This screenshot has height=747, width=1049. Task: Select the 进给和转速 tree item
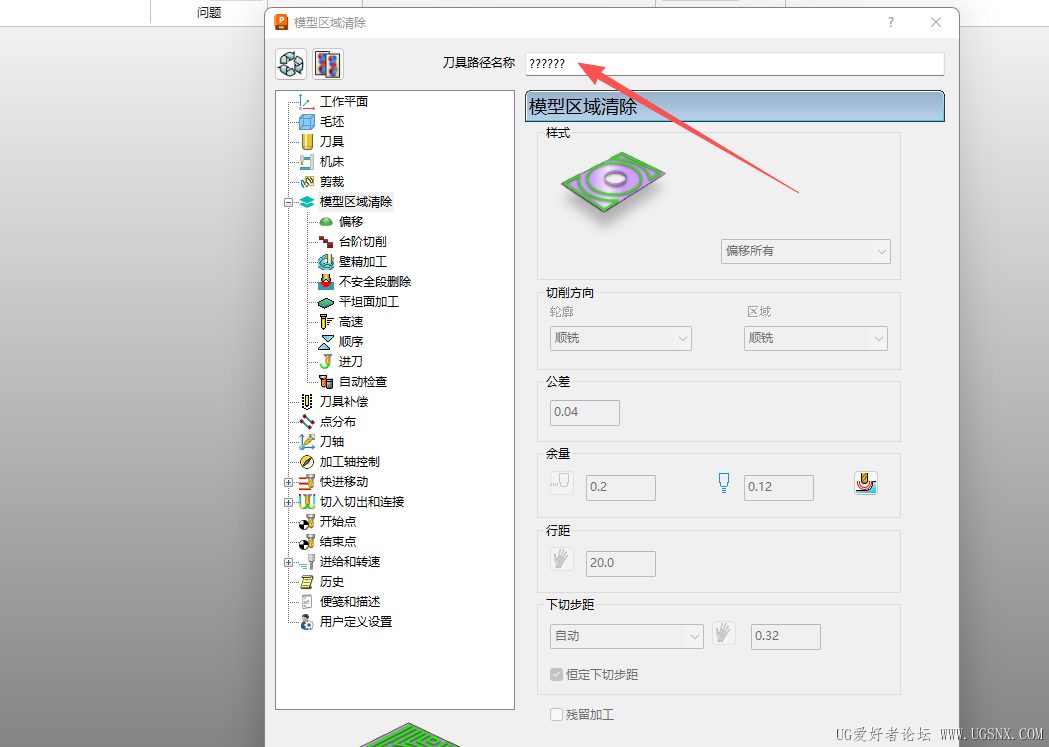tap(350, 562)
